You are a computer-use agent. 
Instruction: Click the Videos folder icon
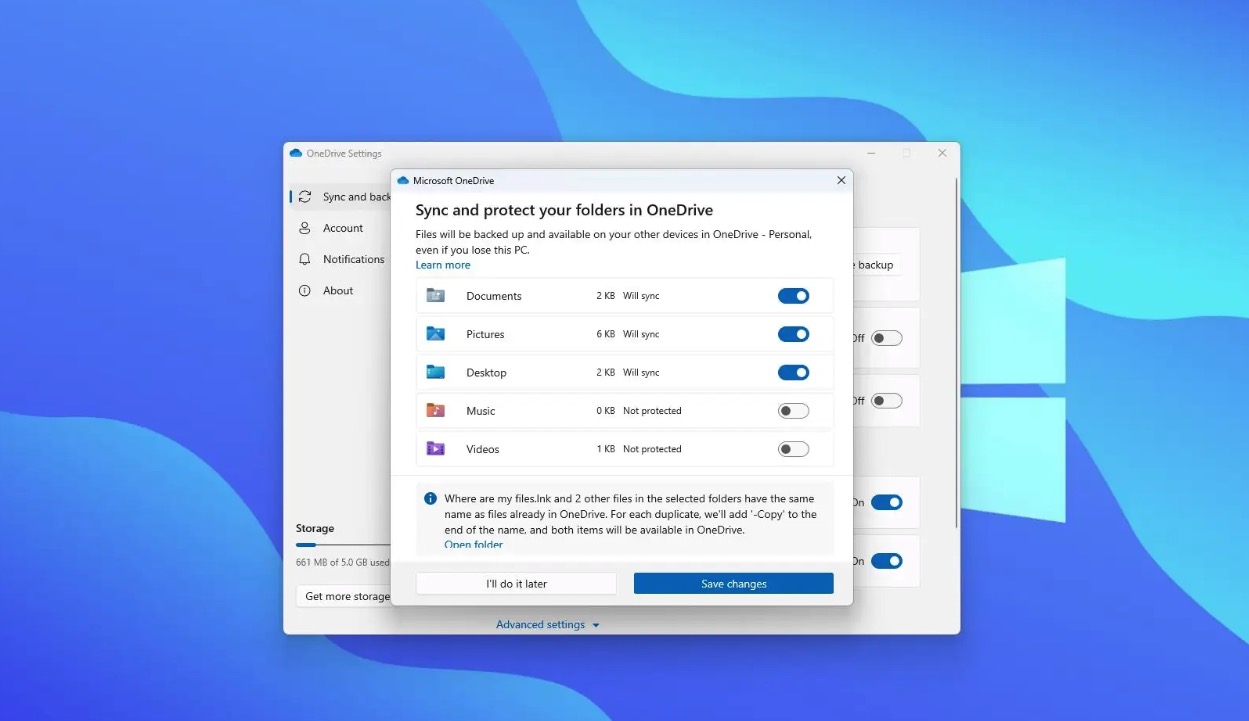coord(435,449)
